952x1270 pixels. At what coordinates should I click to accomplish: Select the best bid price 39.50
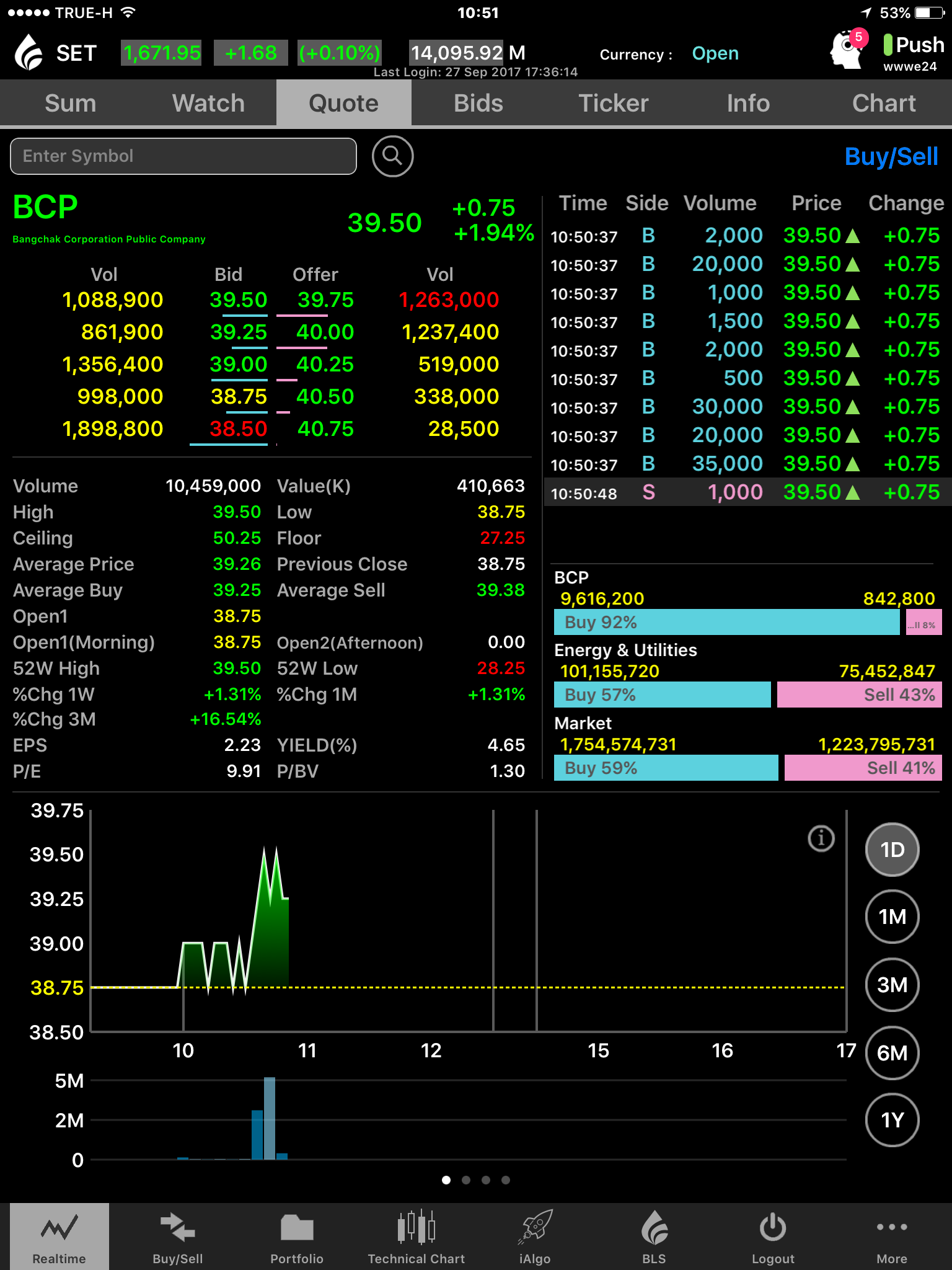pos(239,300)
